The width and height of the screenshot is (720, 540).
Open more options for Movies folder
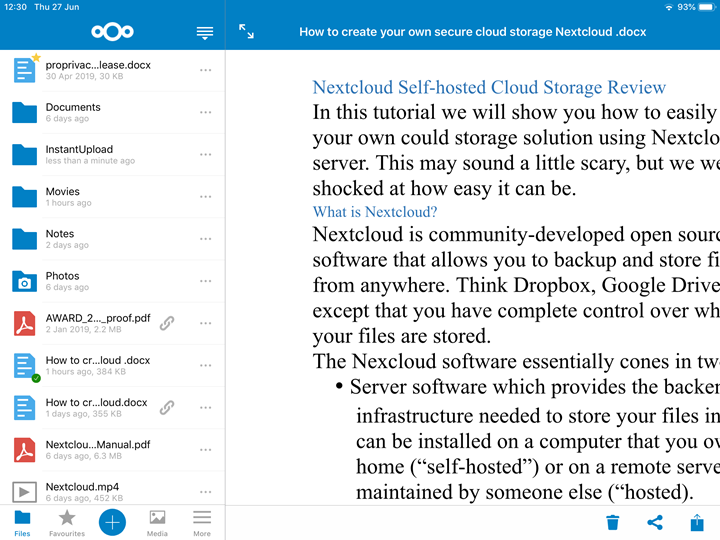206,197
